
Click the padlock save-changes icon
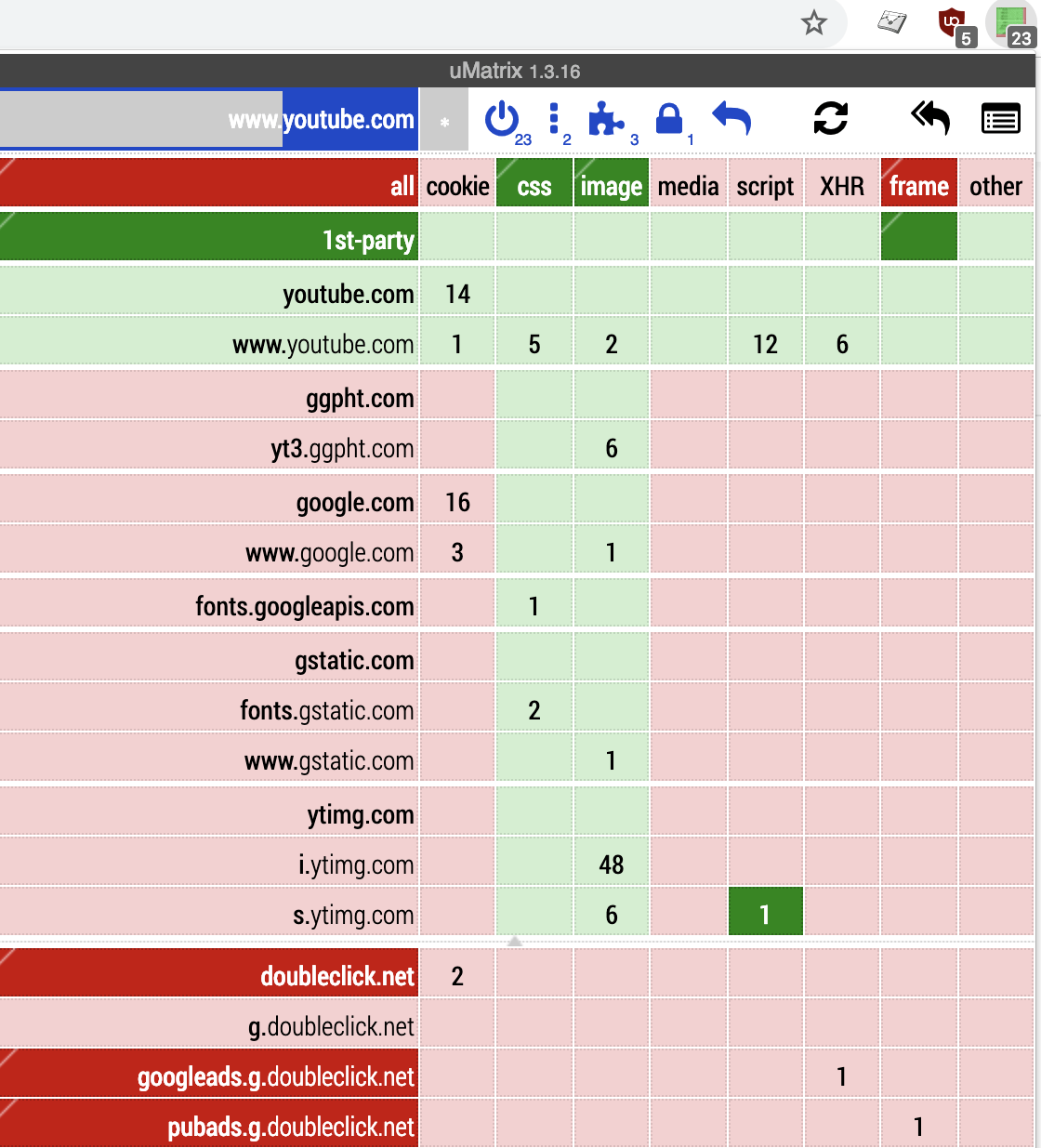click(x=668, y=119)
